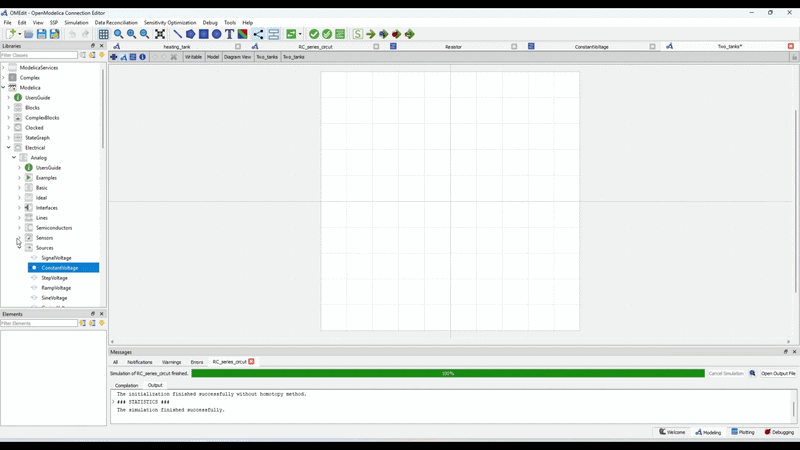Toggle the Transition mode icon
The image size is (800, 450).
point(273,34)
